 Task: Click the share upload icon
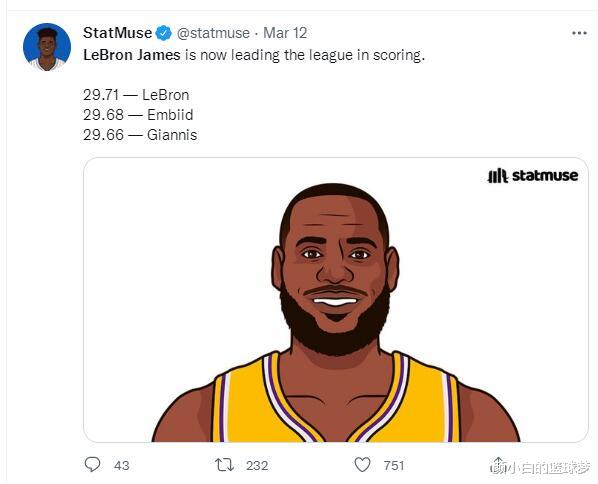click(498, 465)
